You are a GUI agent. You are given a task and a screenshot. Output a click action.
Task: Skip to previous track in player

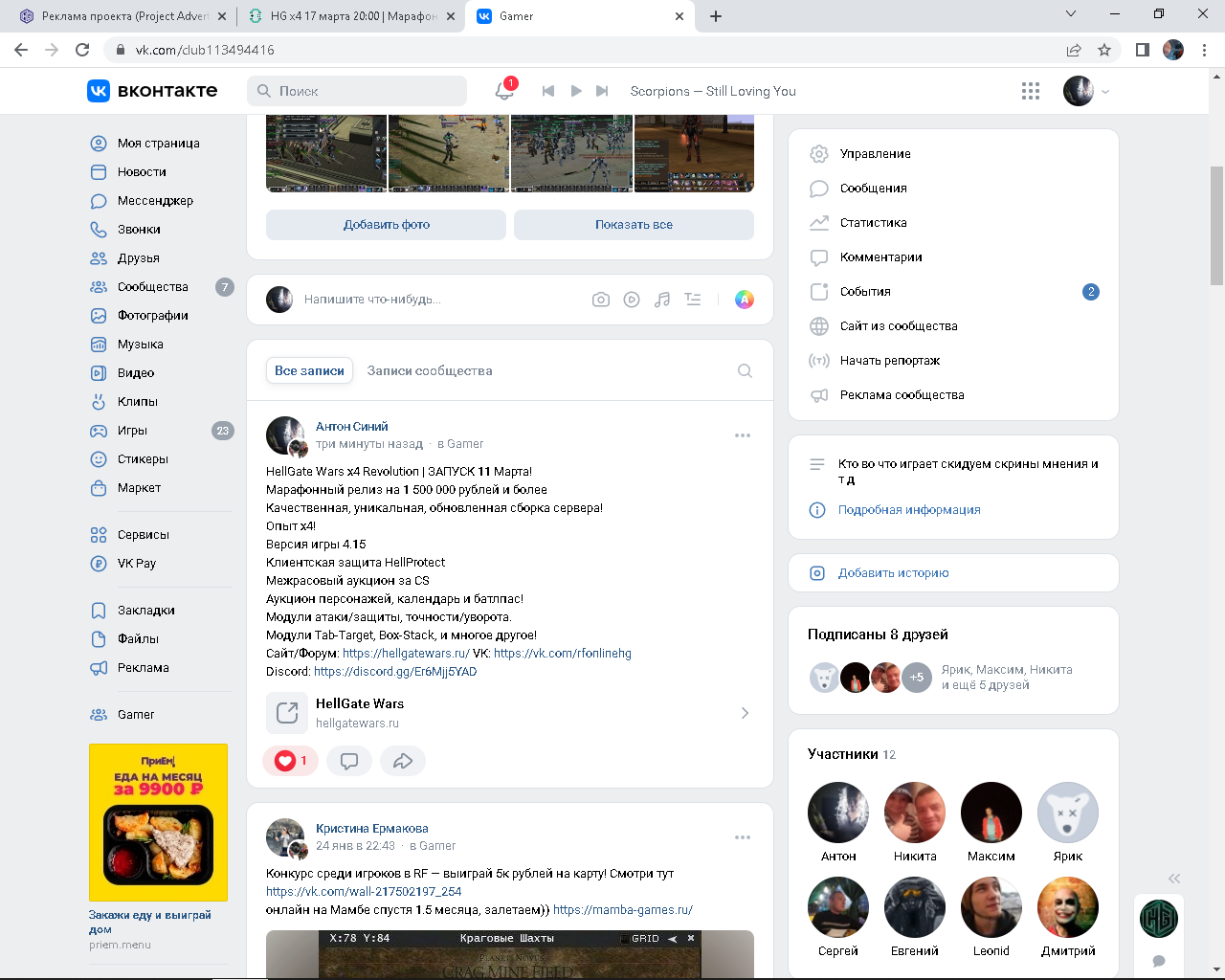pyautogui.click(x=548, y=91)
